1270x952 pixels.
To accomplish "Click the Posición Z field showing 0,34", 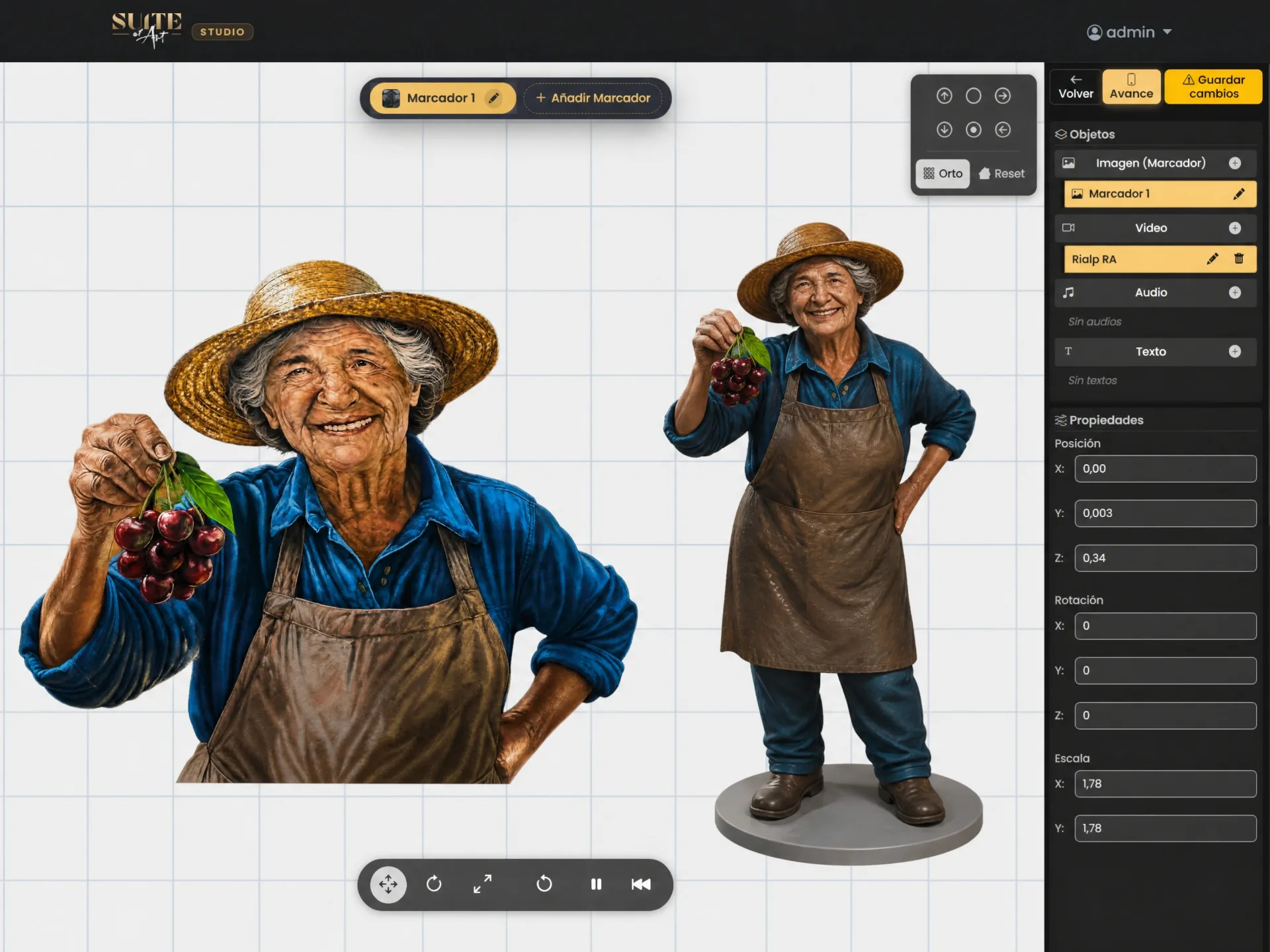I will tap(1165, 558).
